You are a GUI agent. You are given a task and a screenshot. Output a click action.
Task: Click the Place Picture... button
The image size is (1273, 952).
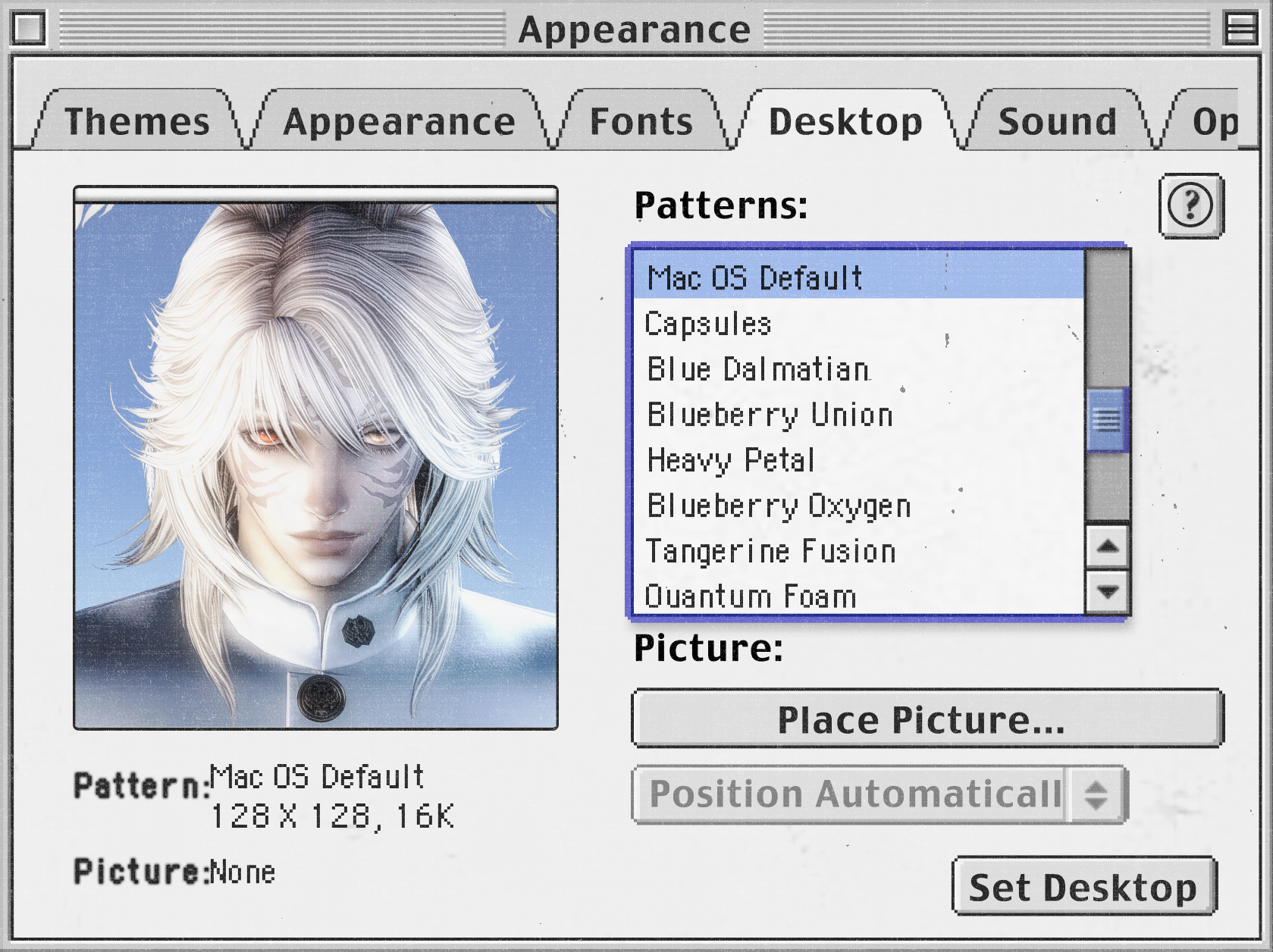click(x=927, y=719)
